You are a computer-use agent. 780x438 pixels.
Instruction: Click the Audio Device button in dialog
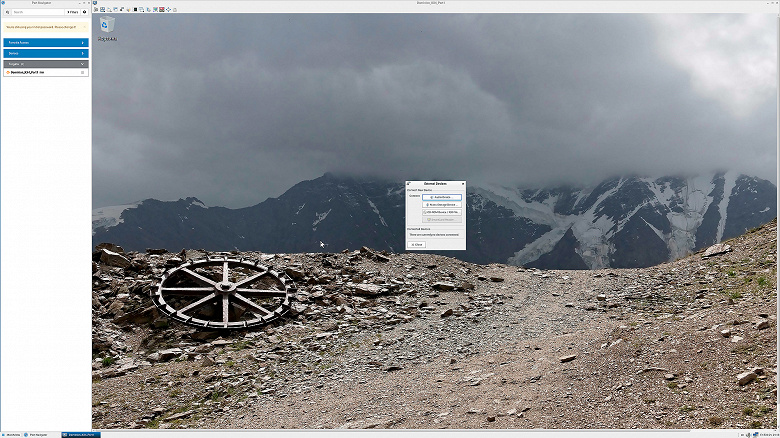[442, 197]
